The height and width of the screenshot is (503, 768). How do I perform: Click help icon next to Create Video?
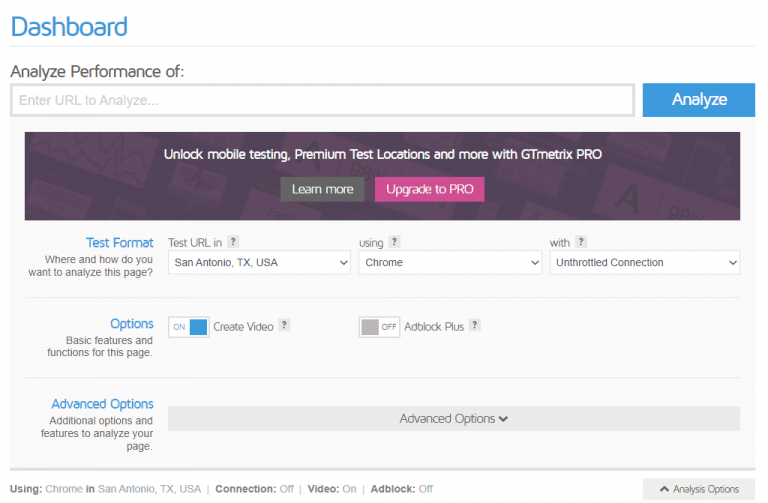coord(284,326)
